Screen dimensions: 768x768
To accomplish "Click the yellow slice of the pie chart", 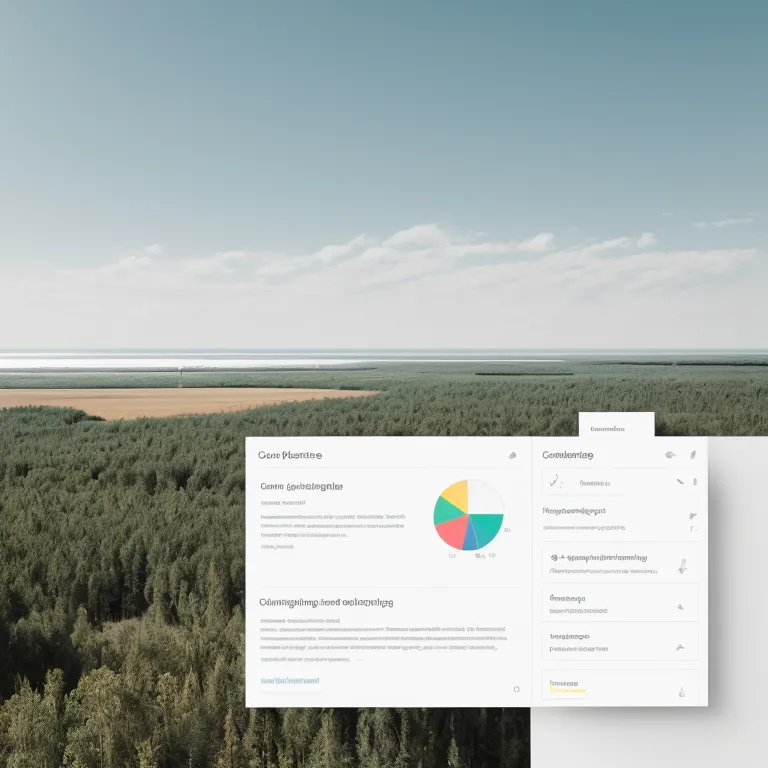I will (454, 494).
